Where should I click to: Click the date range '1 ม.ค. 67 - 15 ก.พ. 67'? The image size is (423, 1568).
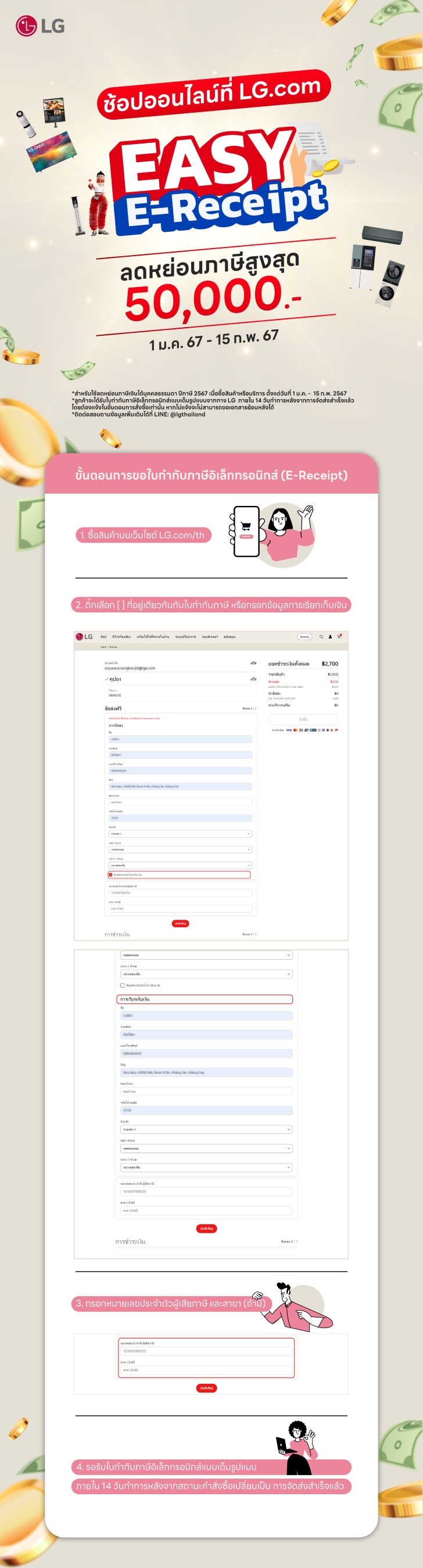click(x=214, y=339)
